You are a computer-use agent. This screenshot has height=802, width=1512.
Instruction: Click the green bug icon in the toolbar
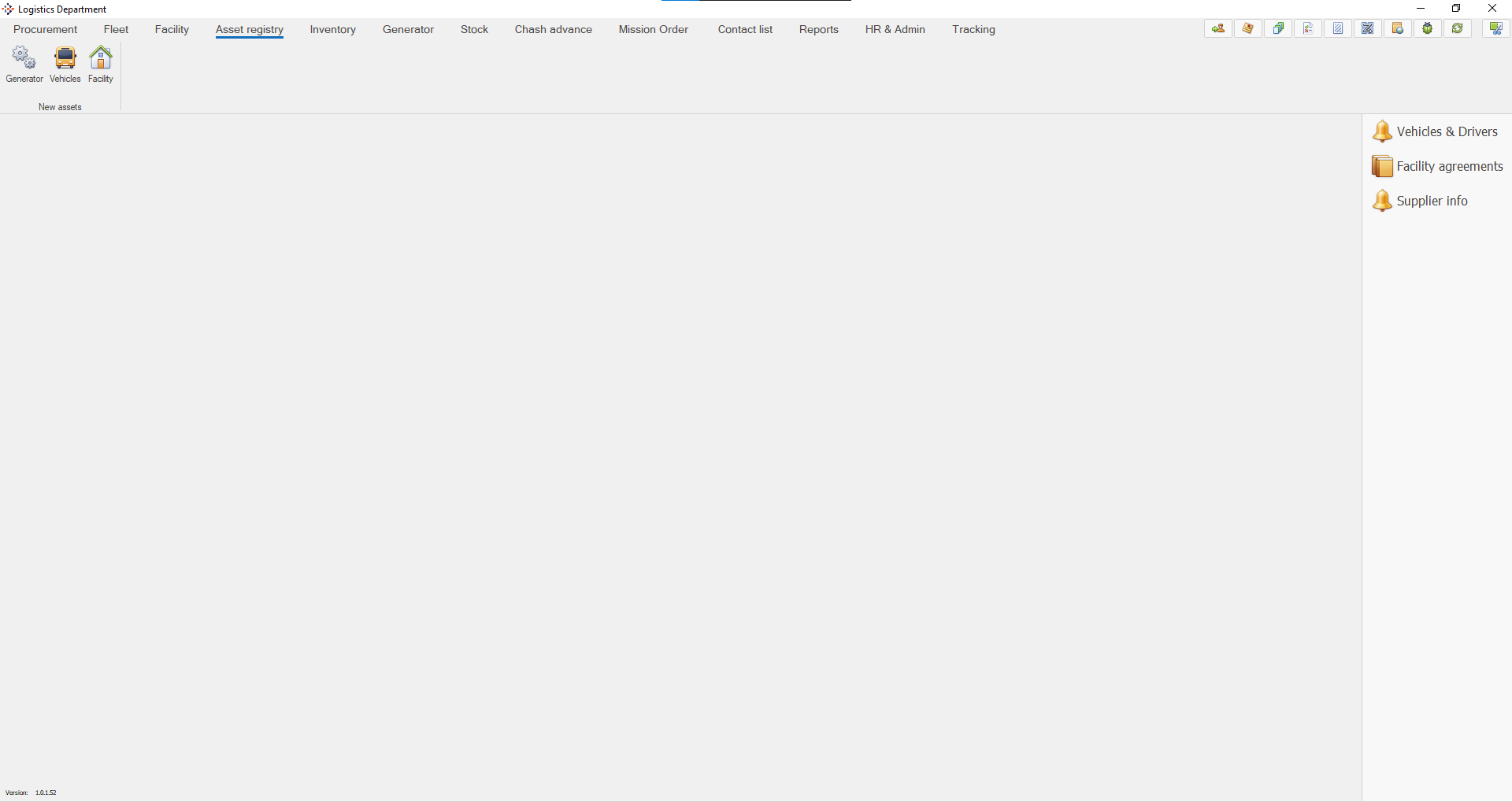pyautogui.click(x=1427, y=28)
